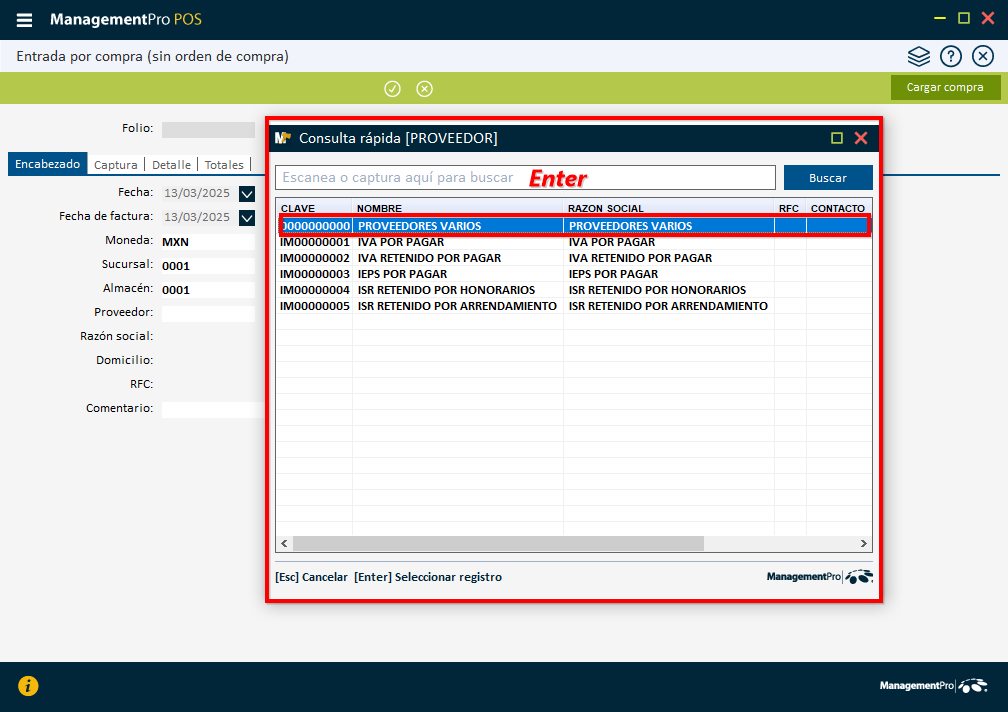Image resolution: width=1008 pixels, height=712 pixels.
Task: Click the Comentario input field
Action: point(213,409)
